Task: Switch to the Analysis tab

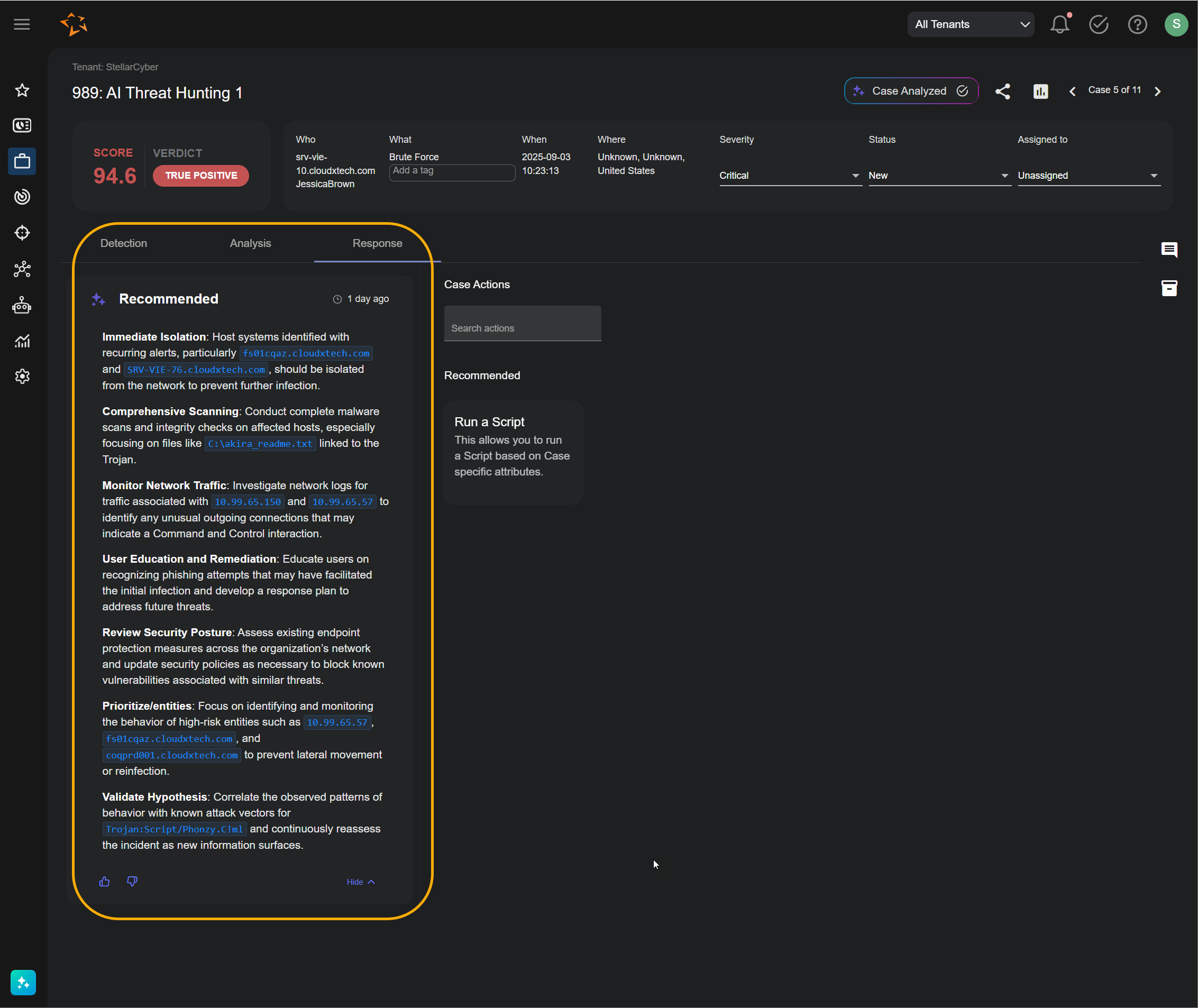Action: coord(250,243)
